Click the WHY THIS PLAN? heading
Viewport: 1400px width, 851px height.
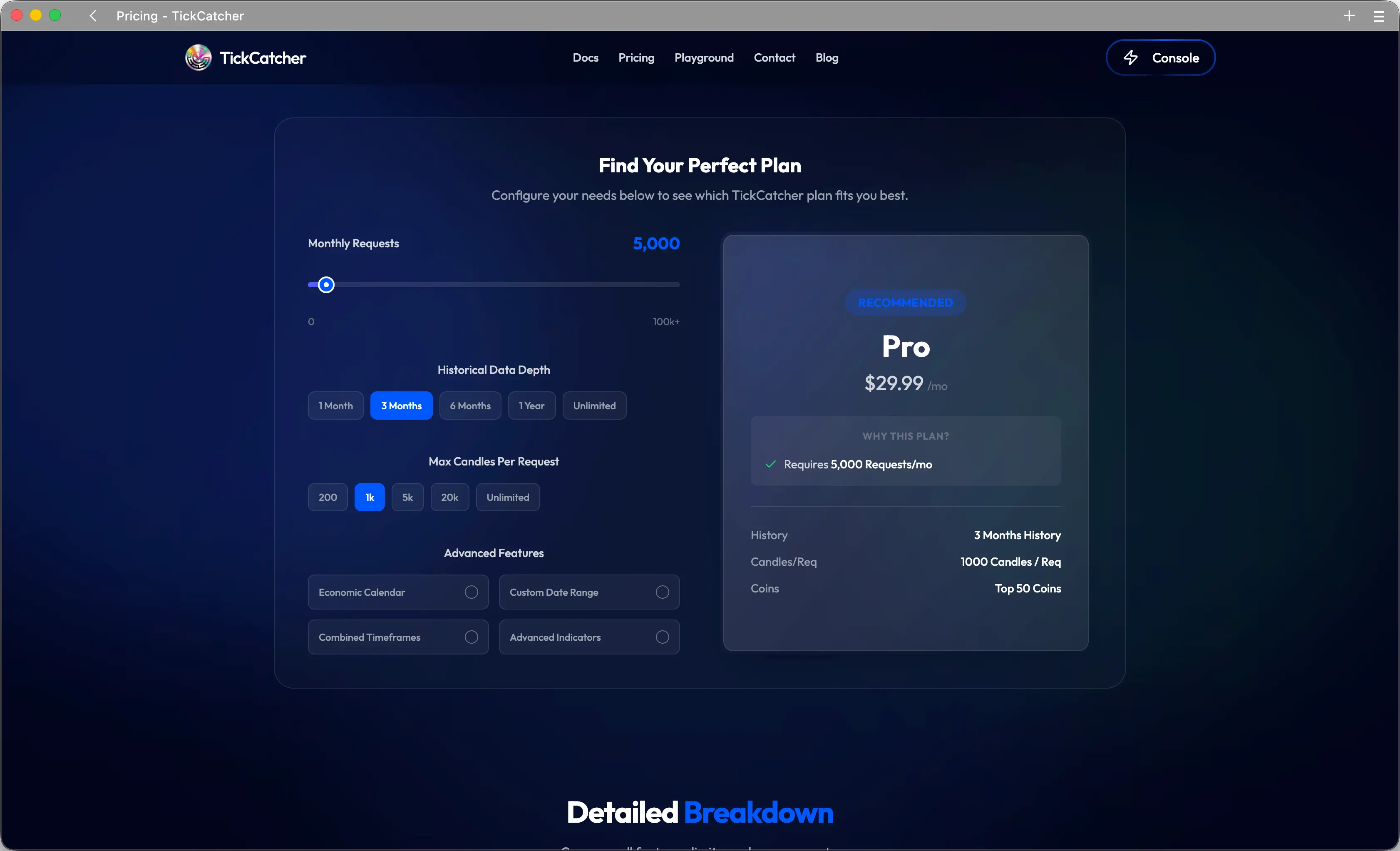pyautogui.click(x=906, y=436)
